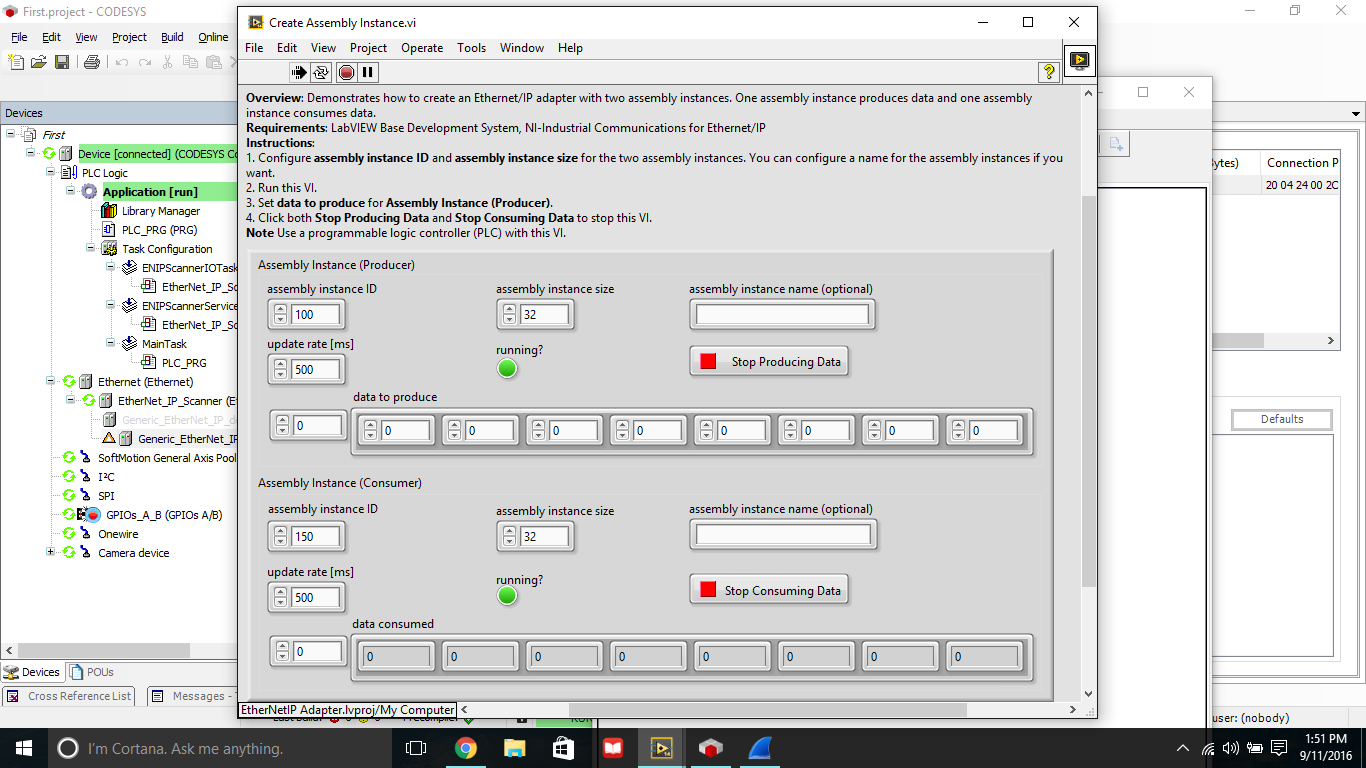Click Producer update rate value 500 field
The height and width of the screenshot is (768, 1366).
pyautogui.click(x=316, y=370)
